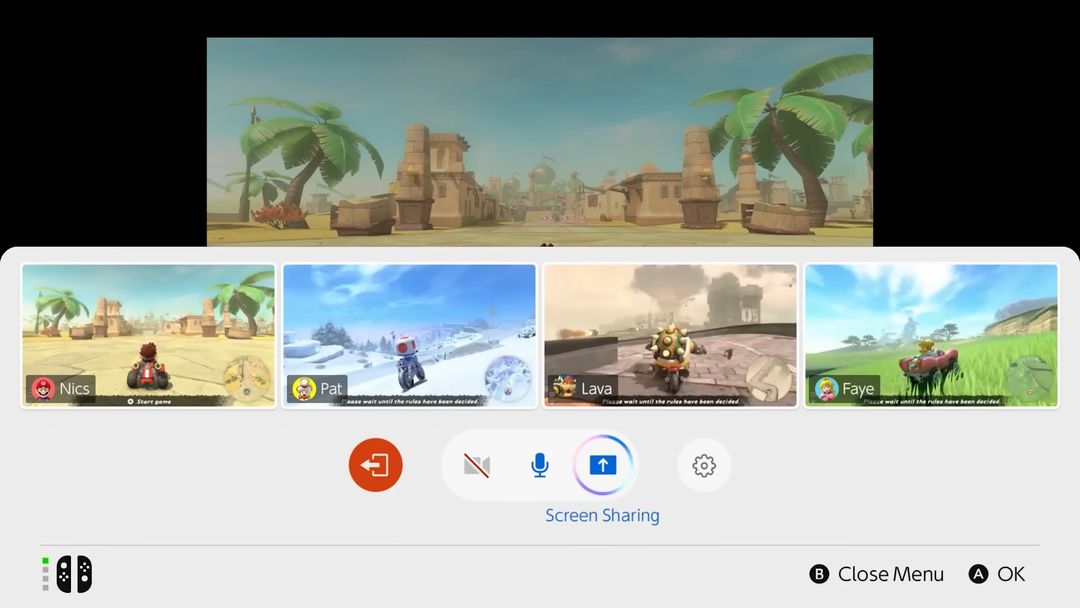Select Close Menu
Viewport: 1080px width, 608px height.
(891, 574)
